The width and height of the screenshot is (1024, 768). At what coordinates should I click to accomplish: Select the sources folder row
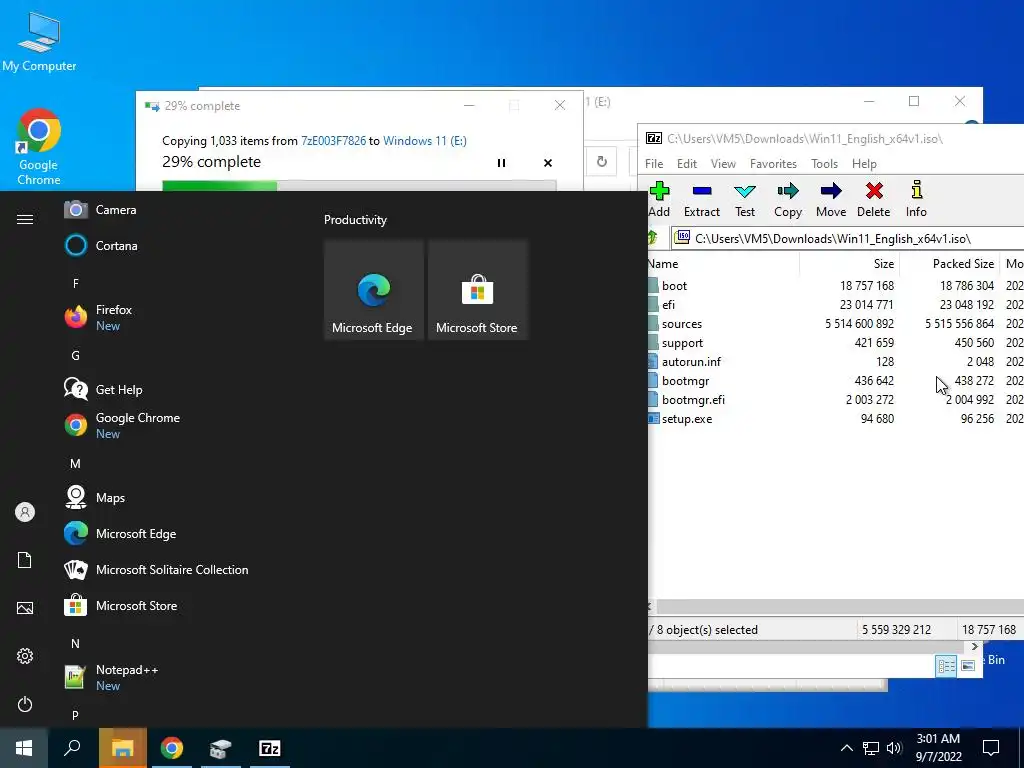point(836,323)
